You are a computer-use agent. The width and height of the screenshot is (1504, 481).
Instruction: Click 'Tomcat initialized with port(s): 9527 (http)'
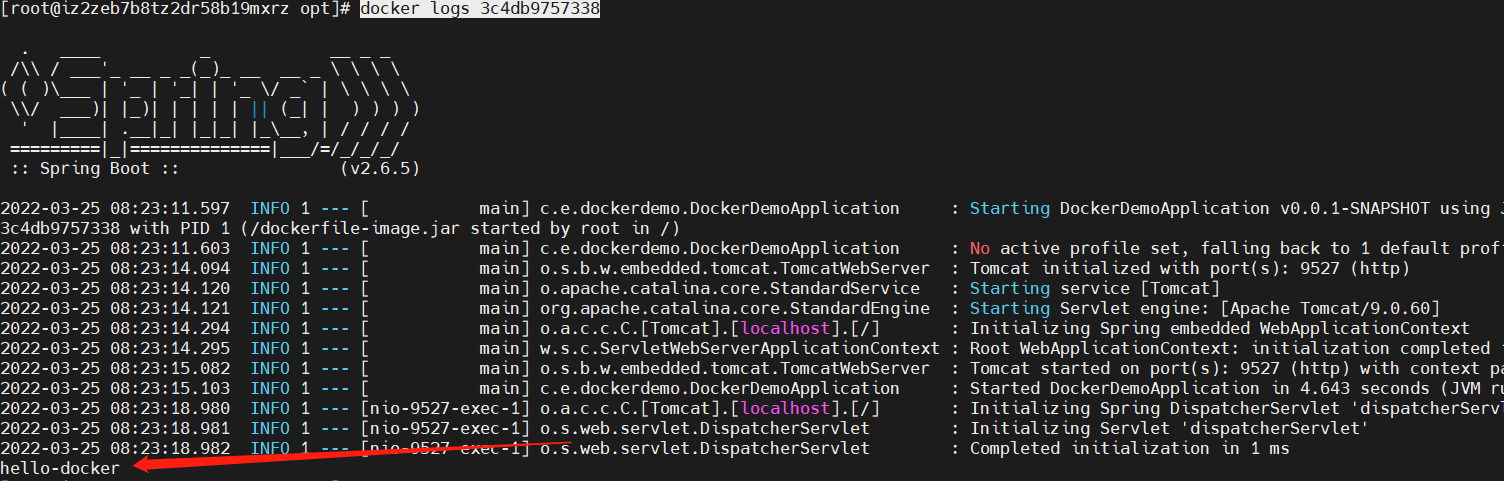pyautogui.click(x=1190, y=269)
